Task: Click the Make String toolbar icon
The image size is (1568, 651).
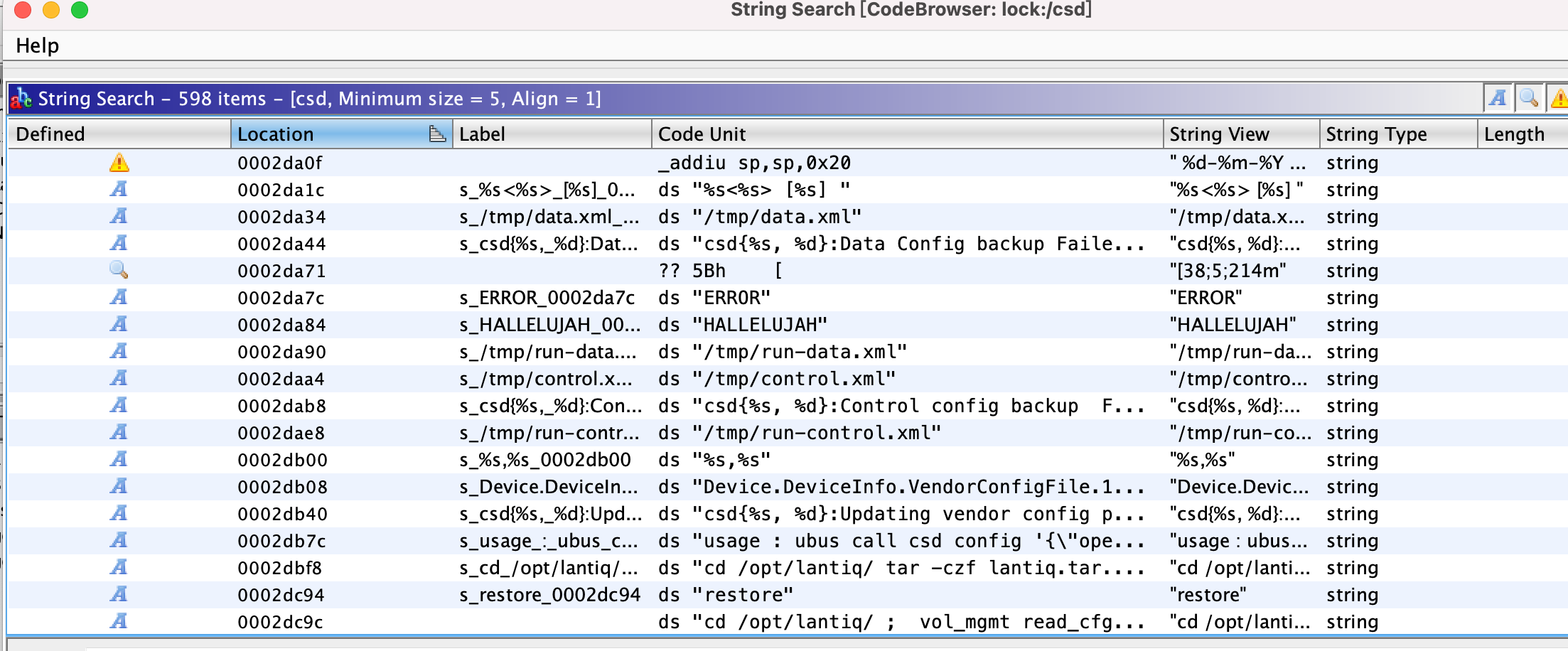Action: click(x=1498, y=98)
